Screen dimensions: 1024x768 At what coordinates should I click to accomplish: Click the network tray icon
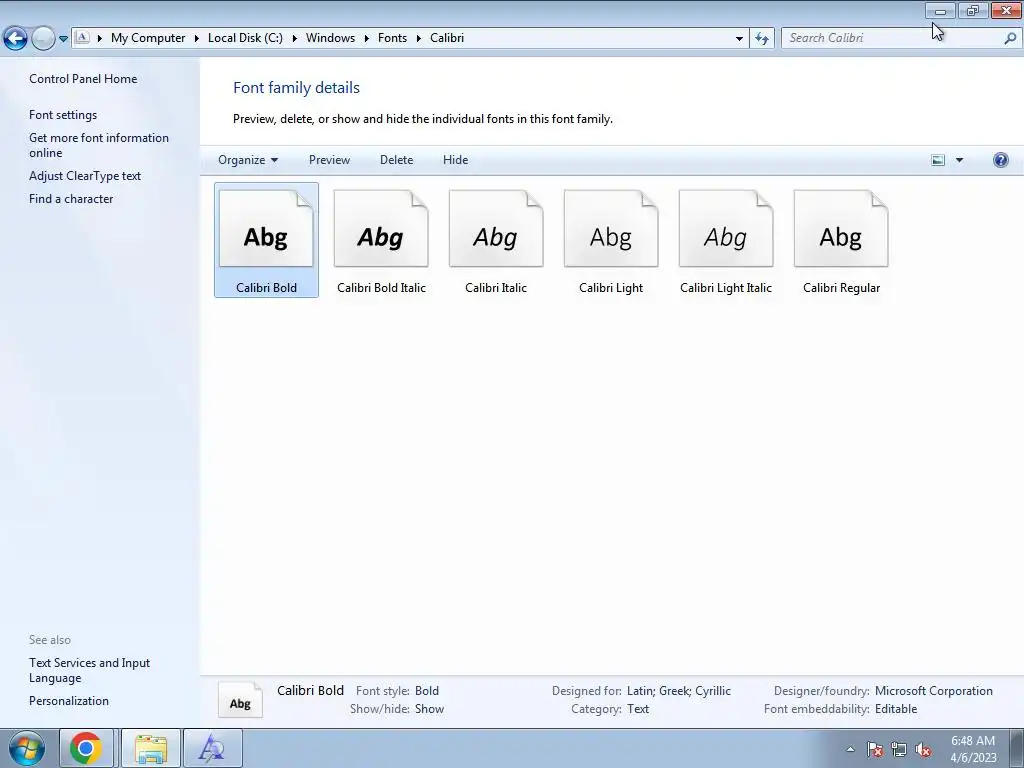899,749
